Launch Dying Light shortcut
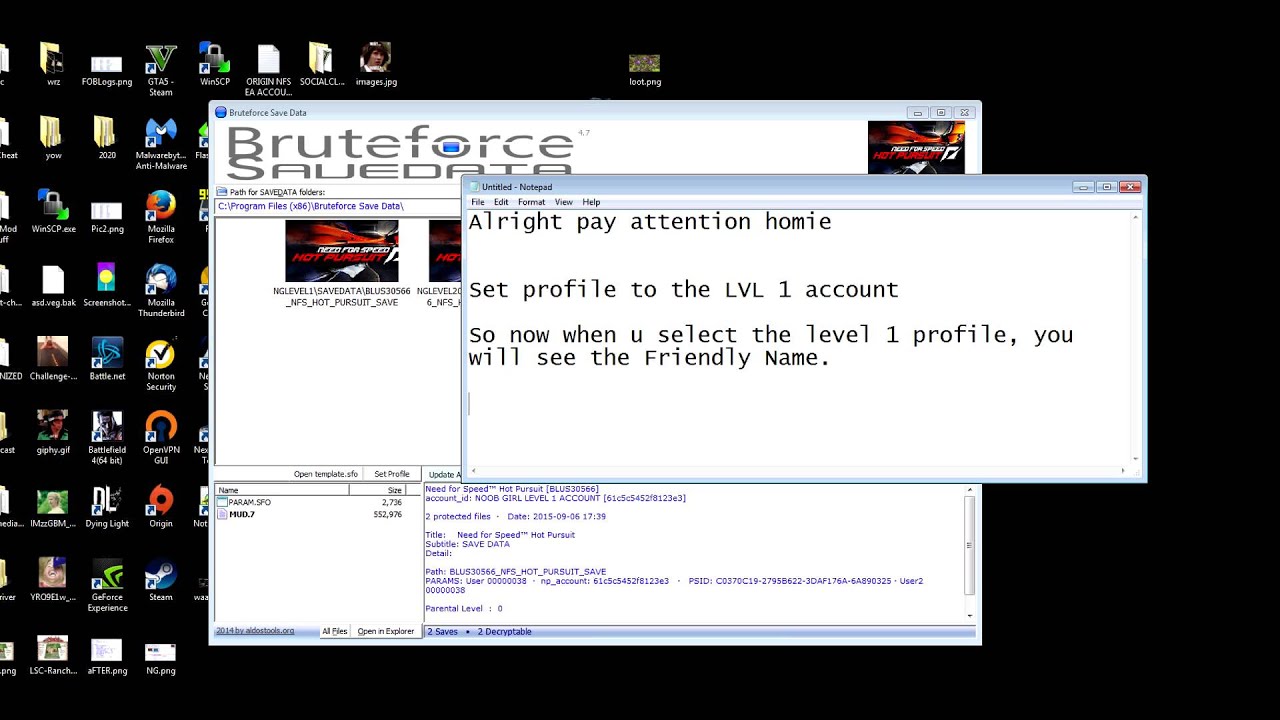The image size is (1280, 720). coord(107,507)
